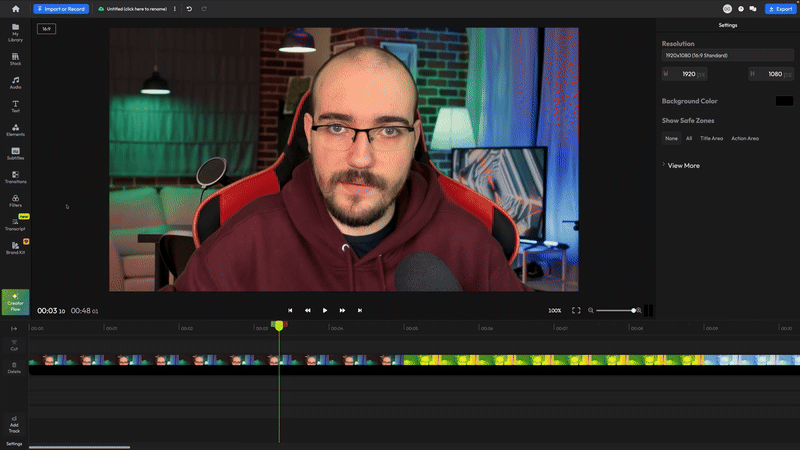Open the 16:9 aspect ratio selector

46,29
